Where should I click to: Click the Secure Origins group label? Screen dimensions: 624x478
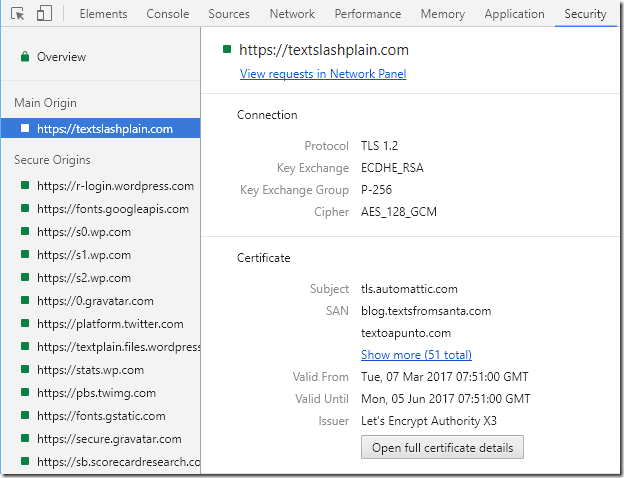(x=52, y=160)
